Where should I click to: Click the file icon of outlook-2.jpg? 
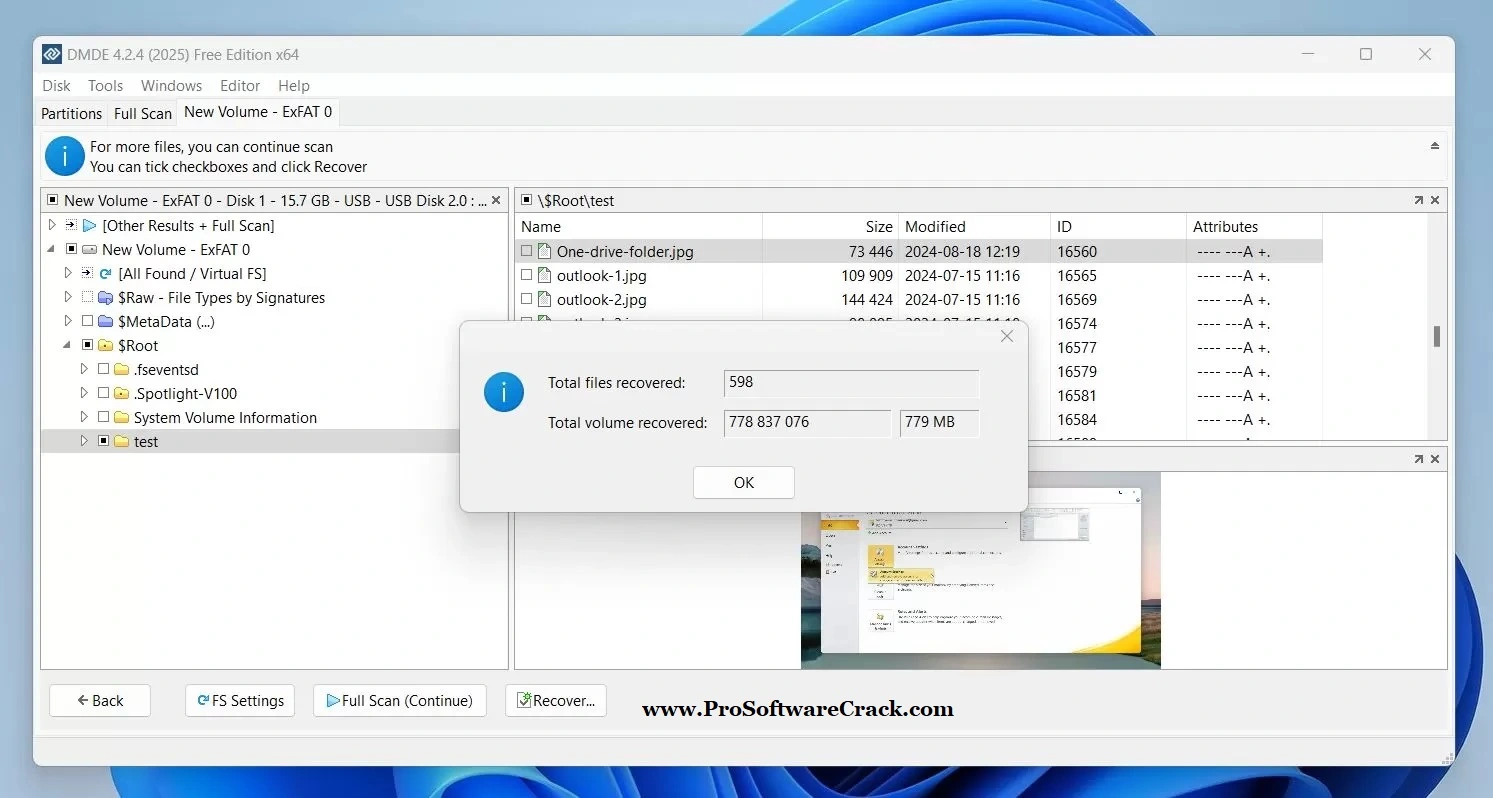(545, 299)
